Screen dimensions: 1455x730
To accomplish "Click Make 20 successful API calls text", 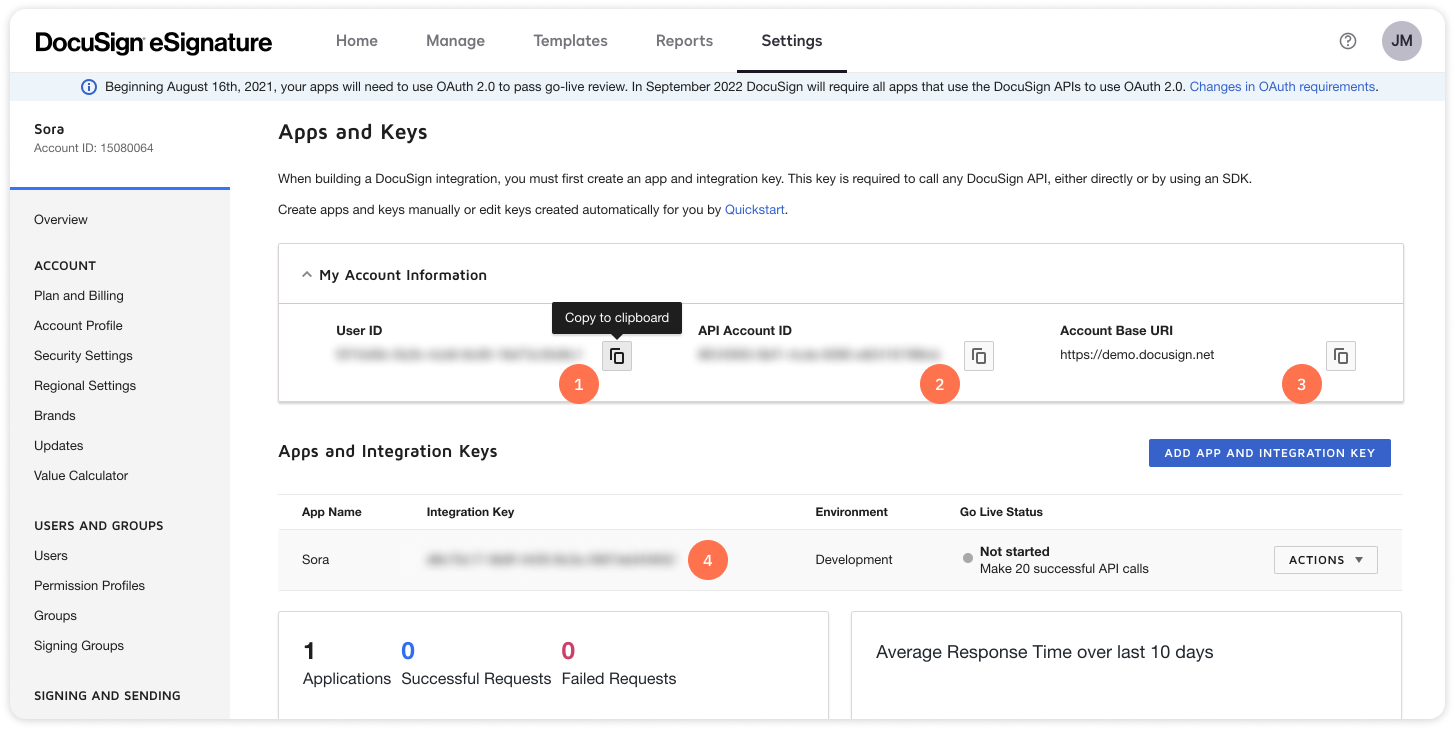I will 1064,569.
